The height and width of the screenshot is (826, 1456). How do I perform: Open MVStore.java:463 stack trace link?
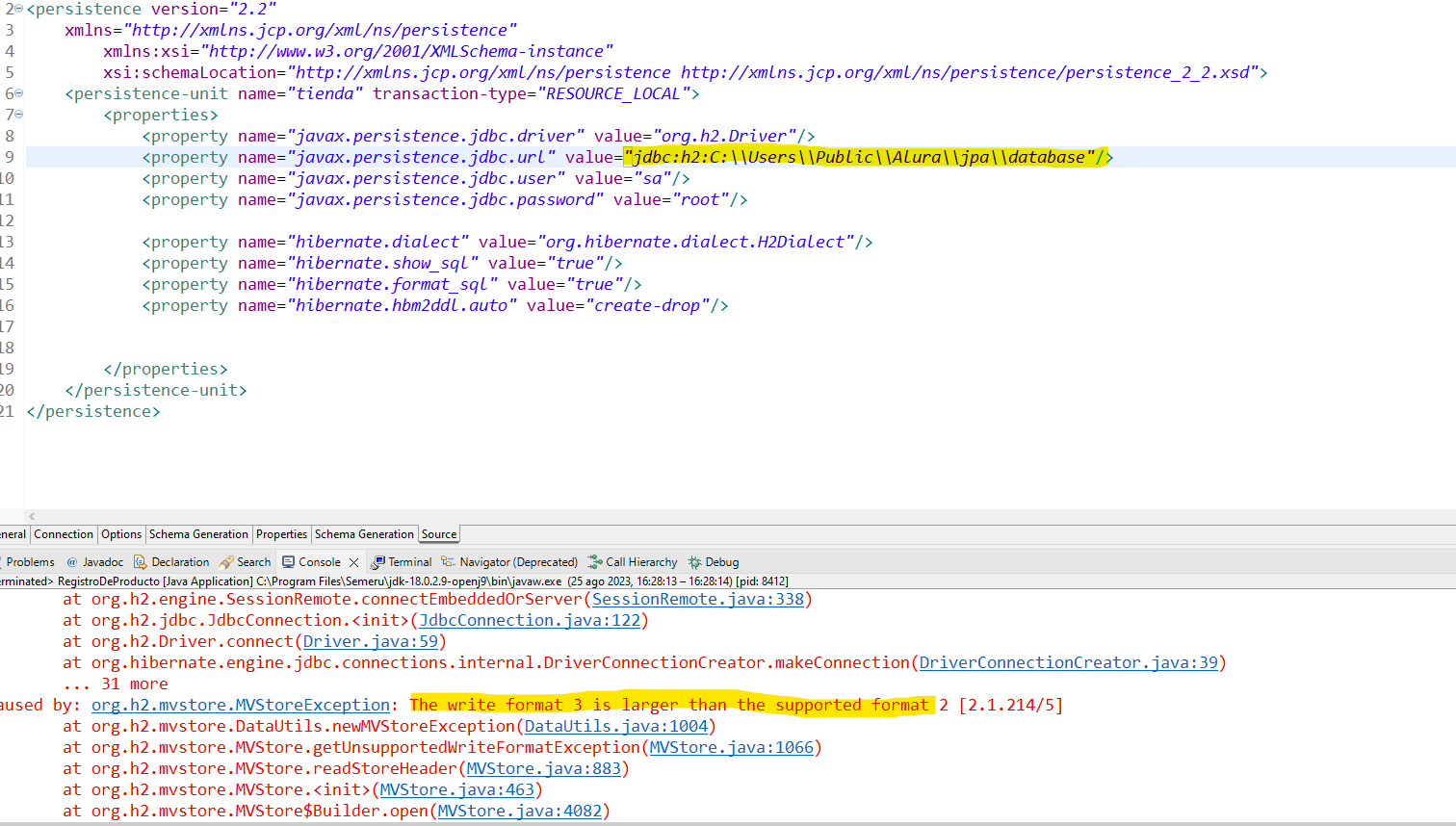(457, 789)
